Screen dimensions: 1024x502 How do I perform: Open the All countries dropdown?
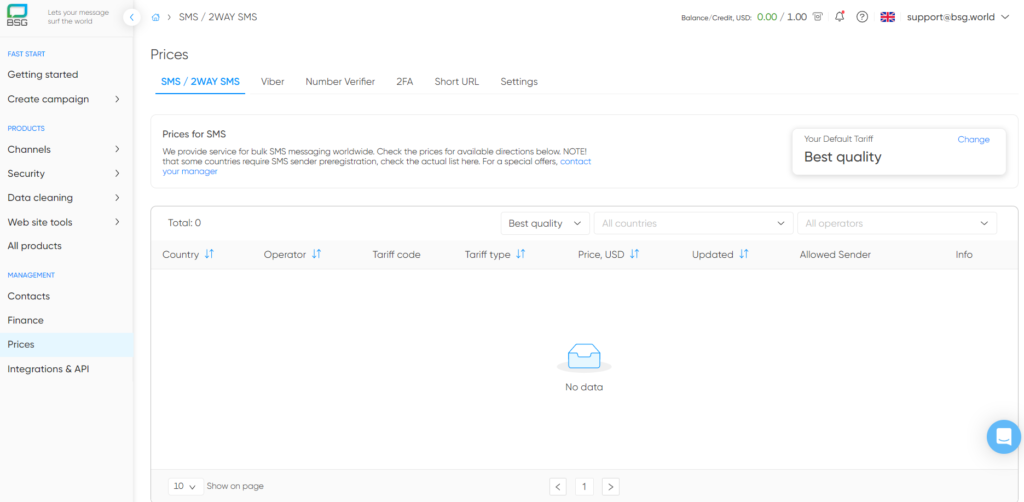pyautogui.click(x=693, y=223)
